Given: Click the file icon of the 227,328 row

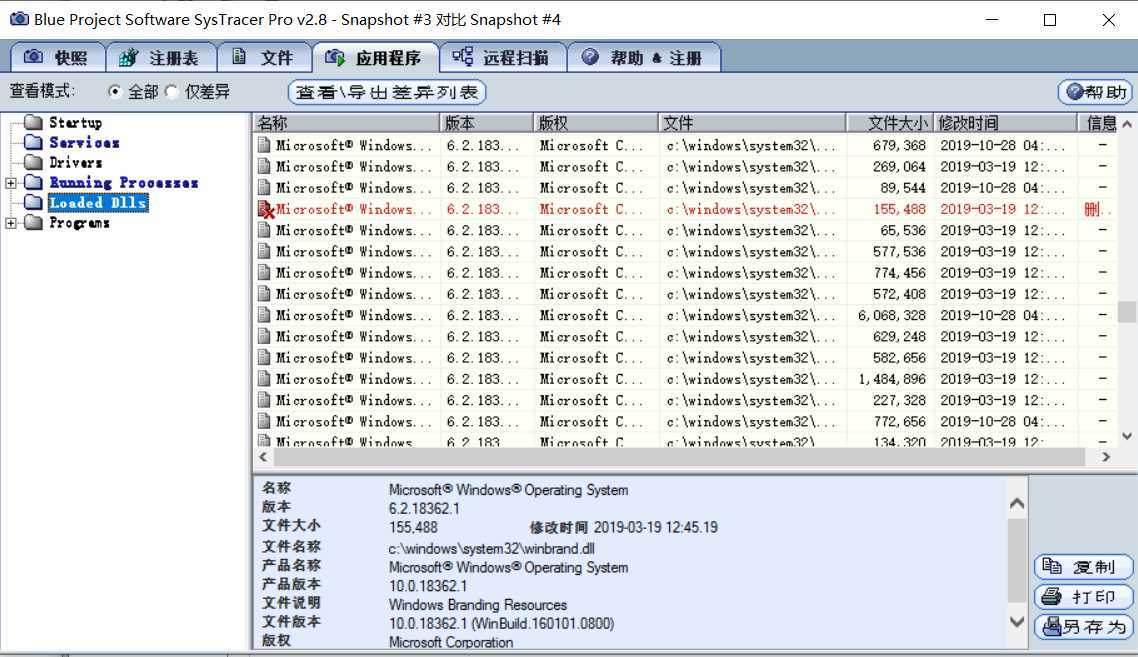Looking at the screenshot, I should (x=264, y=400).
